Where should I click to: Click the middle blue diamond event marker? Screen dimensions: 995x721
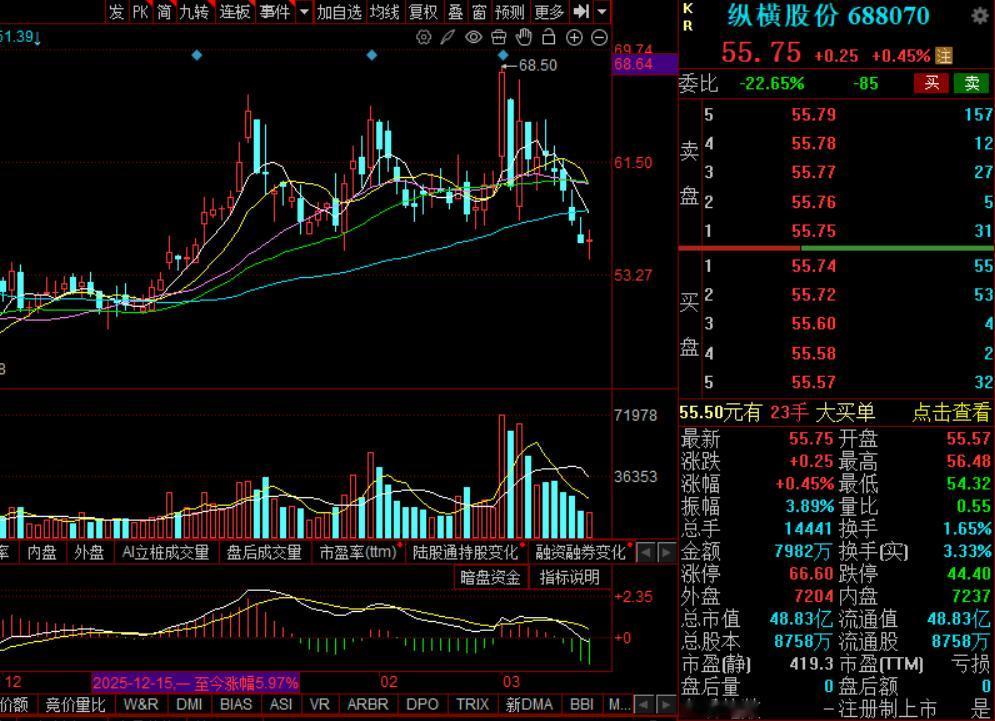click(x=372, y=56)
